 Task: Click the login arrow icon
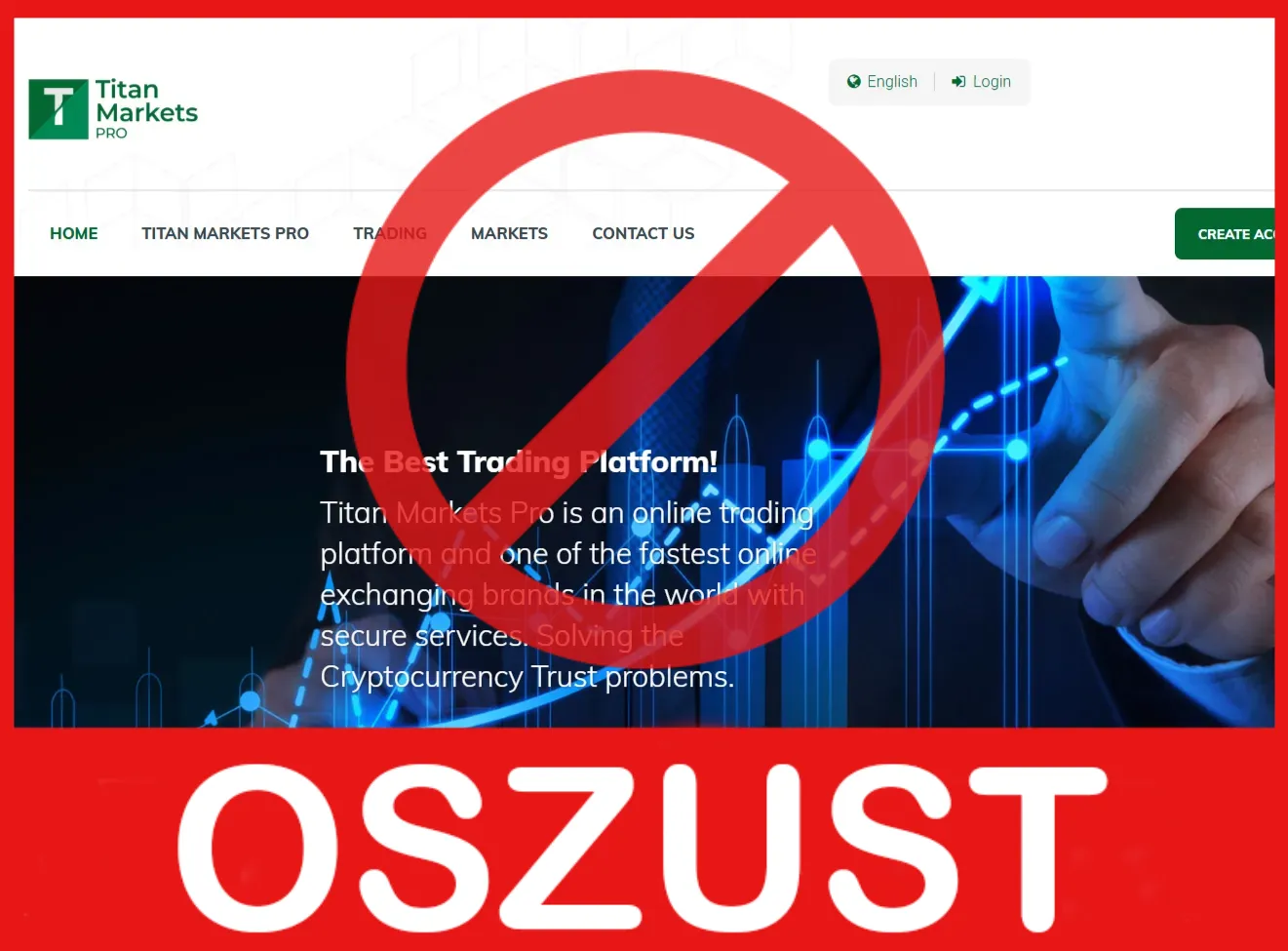[958, 82]
